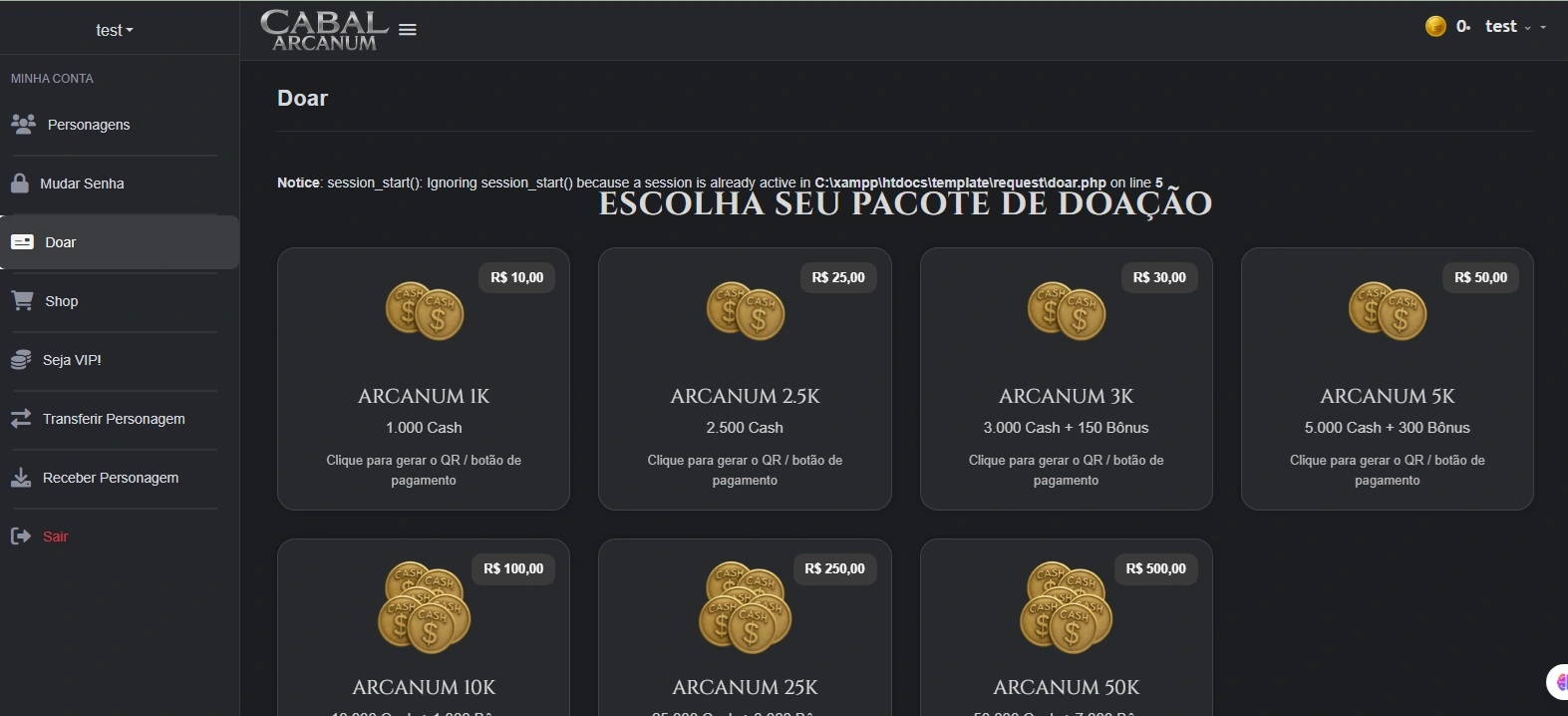Click the gold coin balance icon in header
Viewport: 1568px width, 716px height.
pyautogui.click(x=1435, y=27)
